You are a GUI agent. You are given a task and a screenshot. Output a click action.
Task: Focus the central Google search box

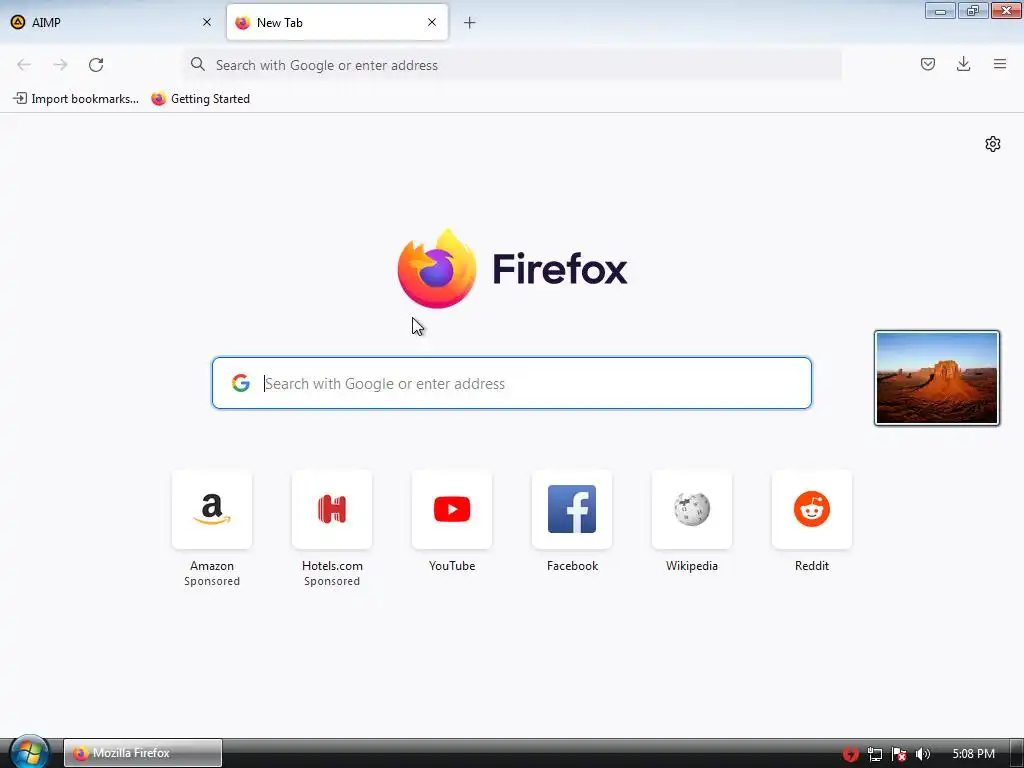click(511, 383)
